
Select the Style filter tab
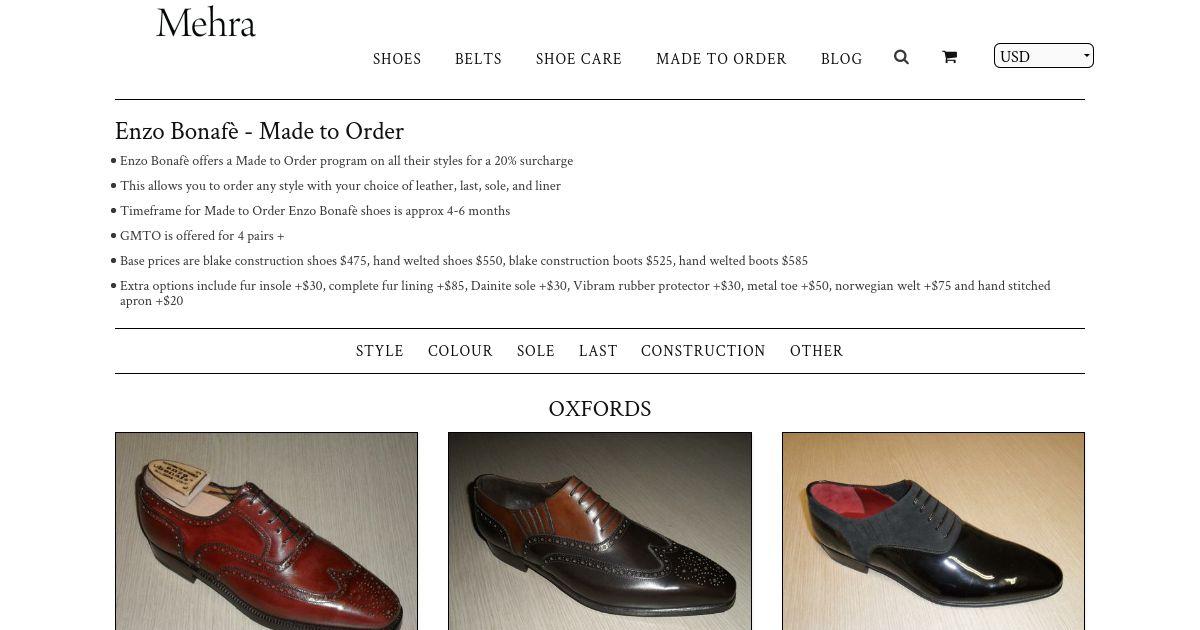point(380,351)
